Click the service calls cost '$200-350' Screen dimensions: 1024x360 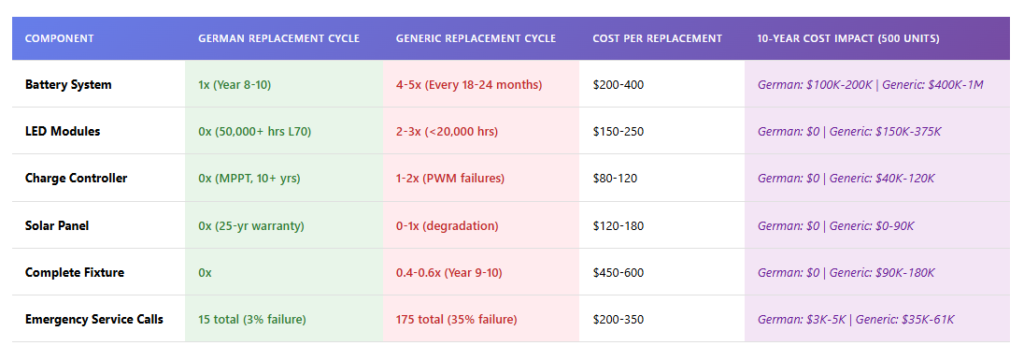pyautogui.click(x=618, y=319)
